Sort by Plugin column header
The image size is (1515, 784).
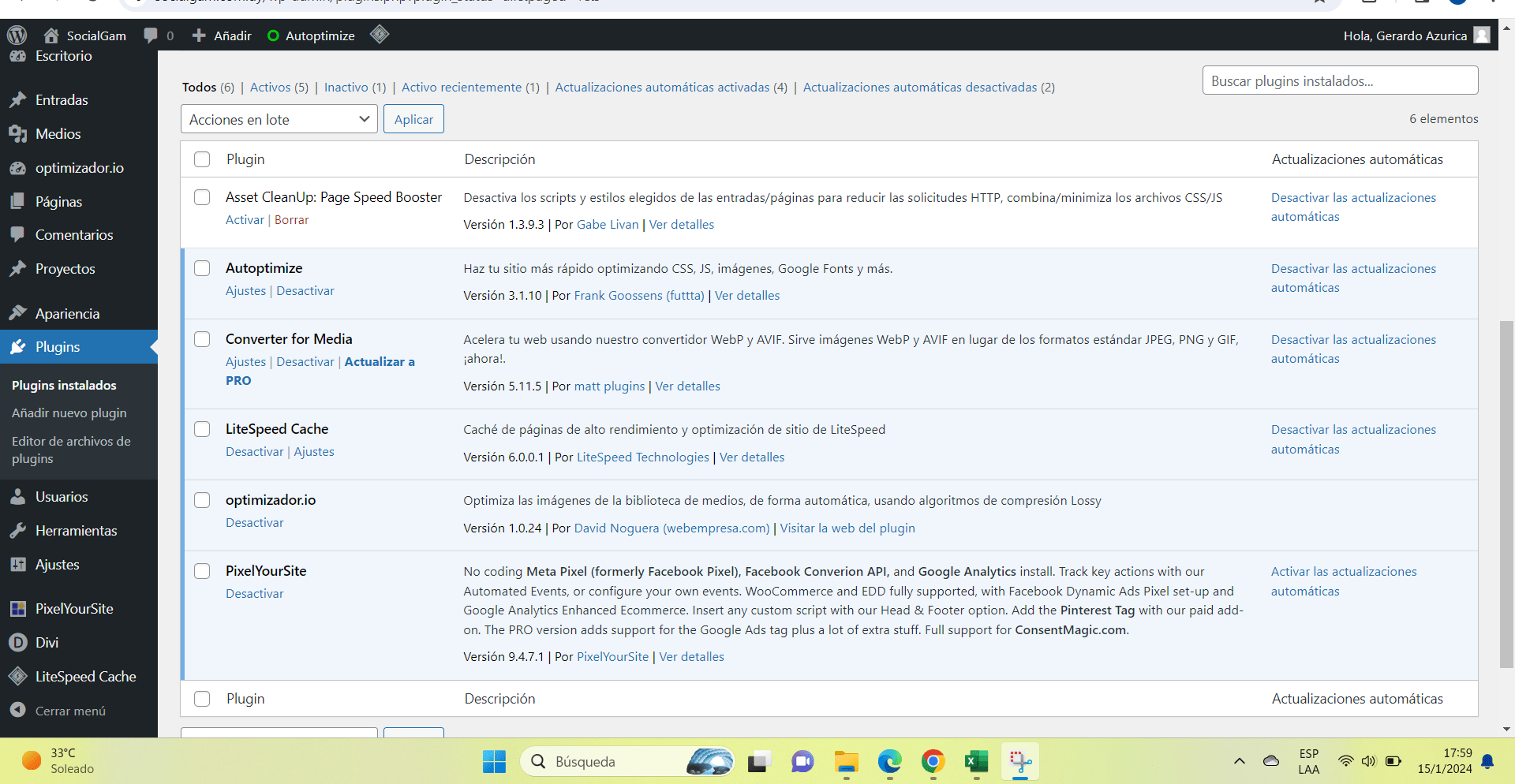pyautogui.click(x=245, y=159)
